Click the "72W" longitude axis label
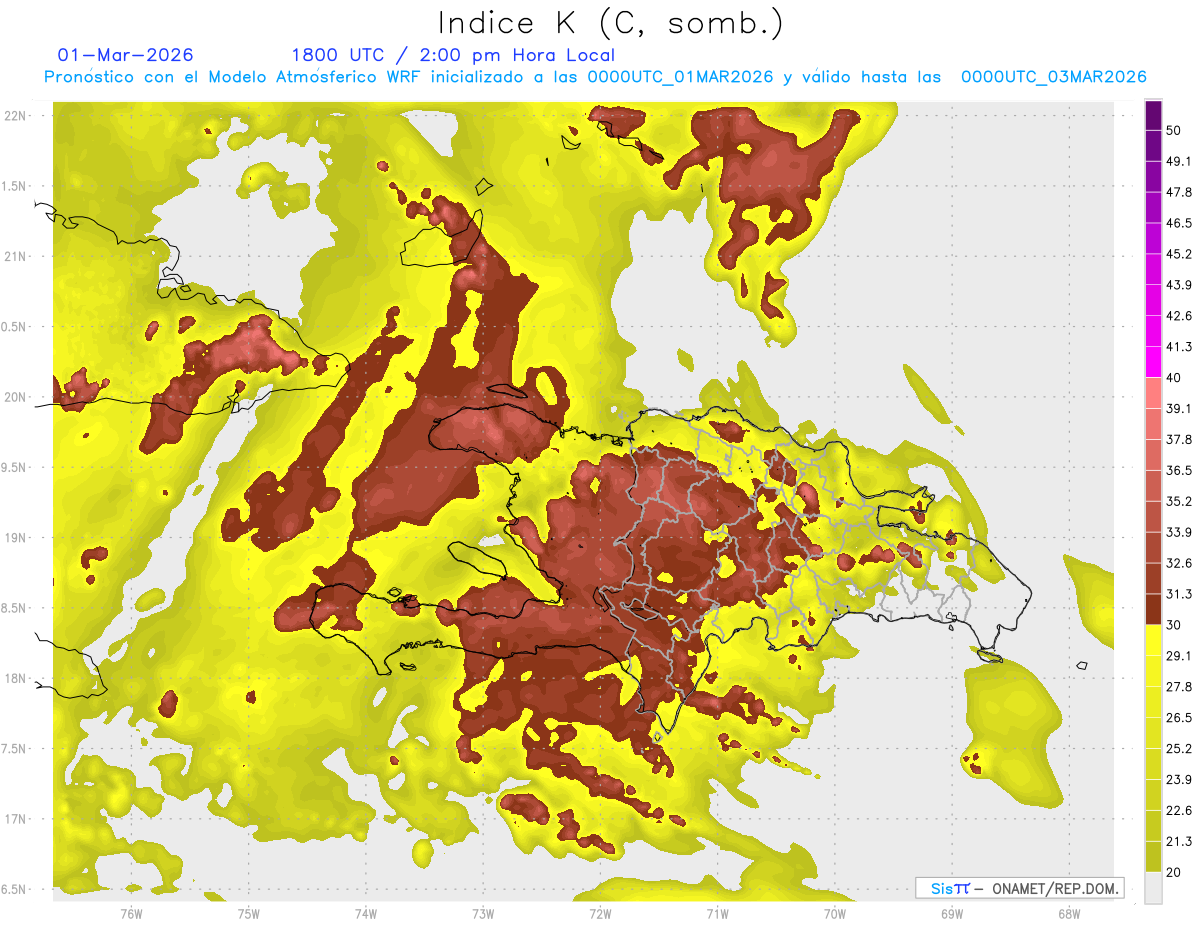The width and height of the screenshot is (1200, 927). (x=600, y=913)
